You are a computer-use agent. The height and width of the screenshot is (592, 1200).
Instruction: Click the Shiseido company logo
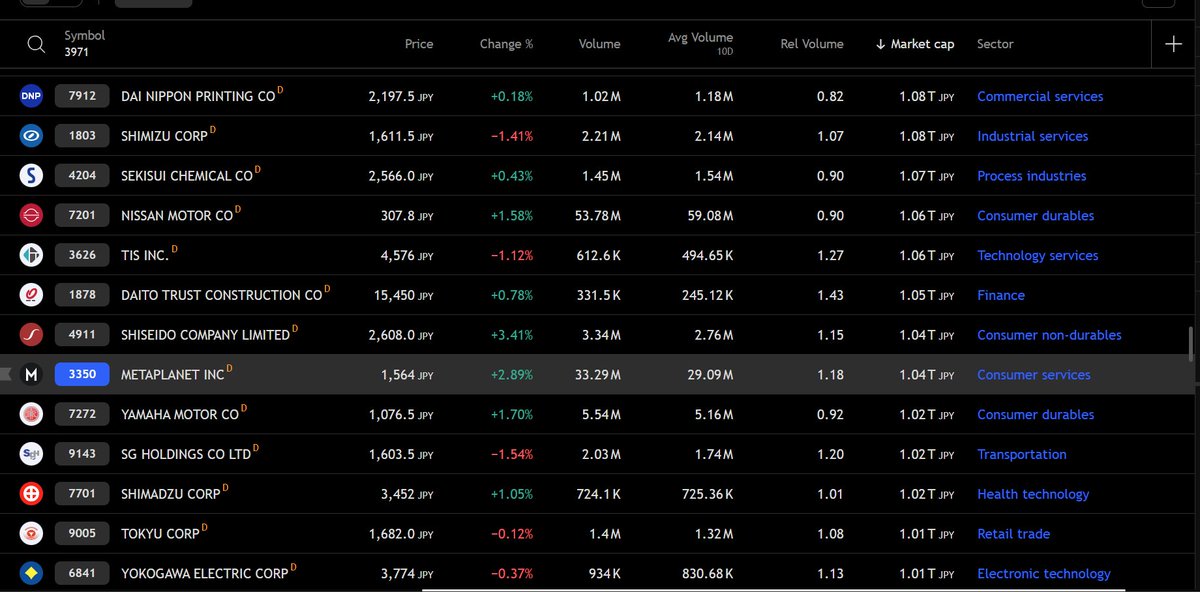click(x=32, y=335)
